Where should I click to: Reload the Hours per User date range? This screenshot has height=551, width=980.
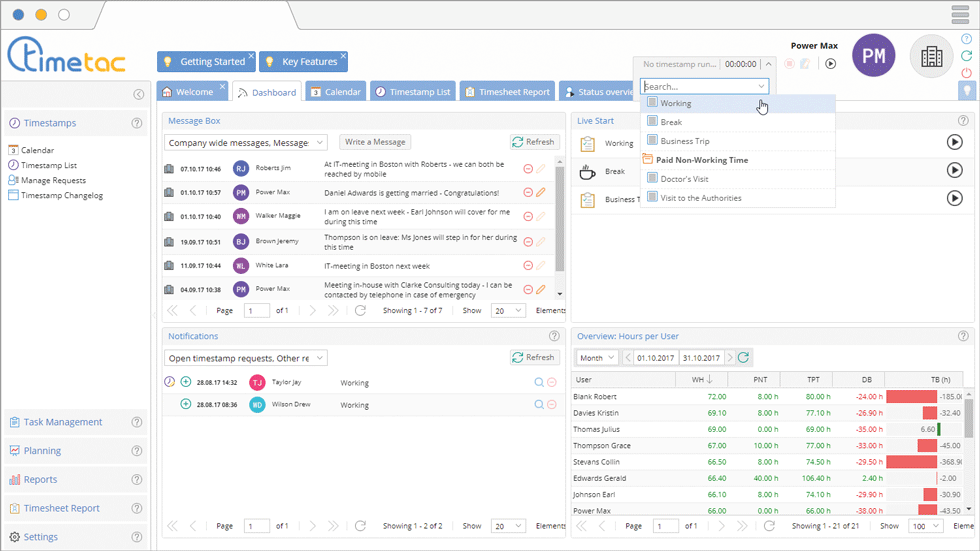coord(743,357)
